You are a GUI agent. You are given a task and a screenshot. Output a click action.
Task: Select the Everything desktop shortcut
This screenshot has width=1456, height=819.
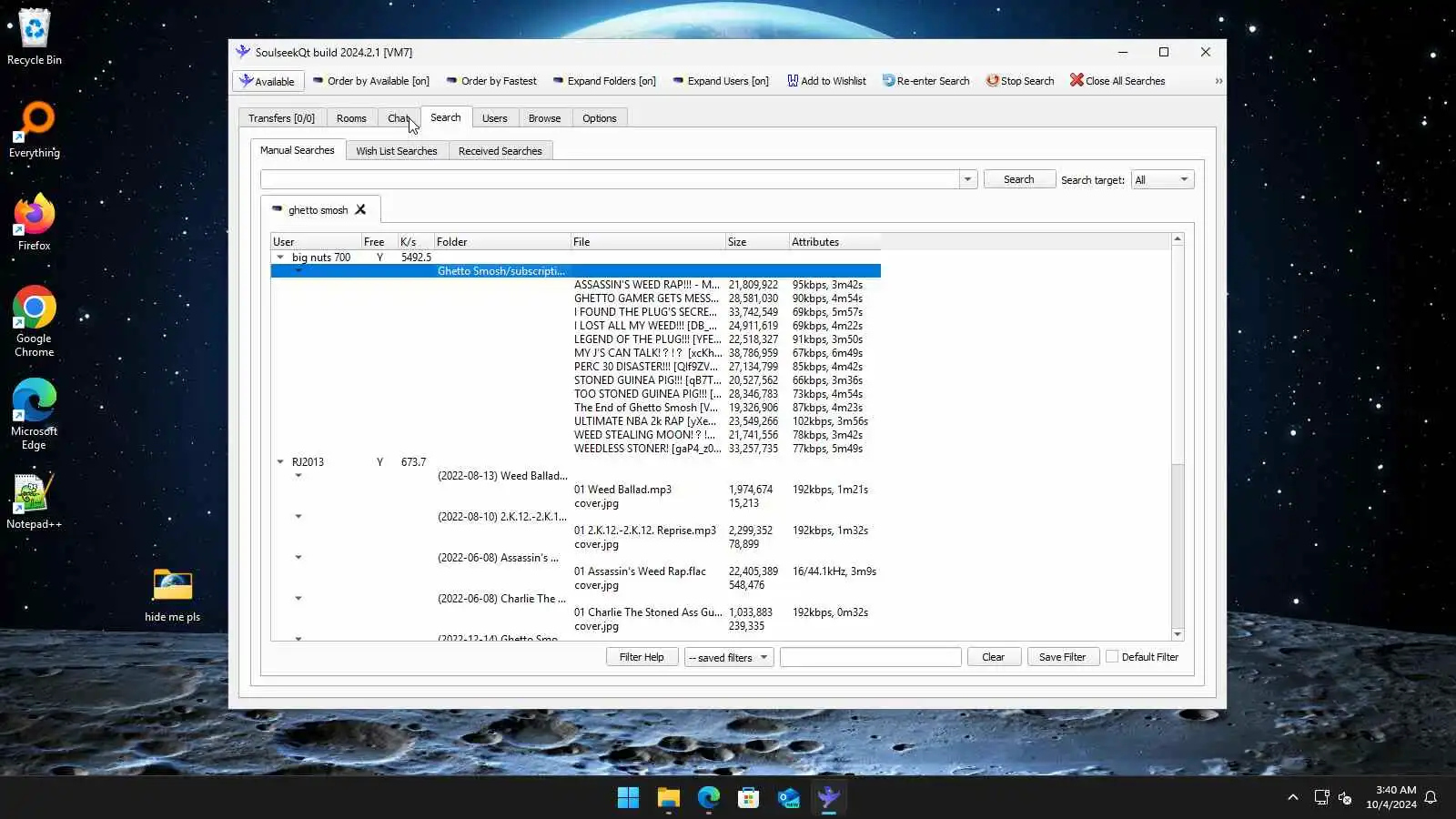[x=35, y=129]
